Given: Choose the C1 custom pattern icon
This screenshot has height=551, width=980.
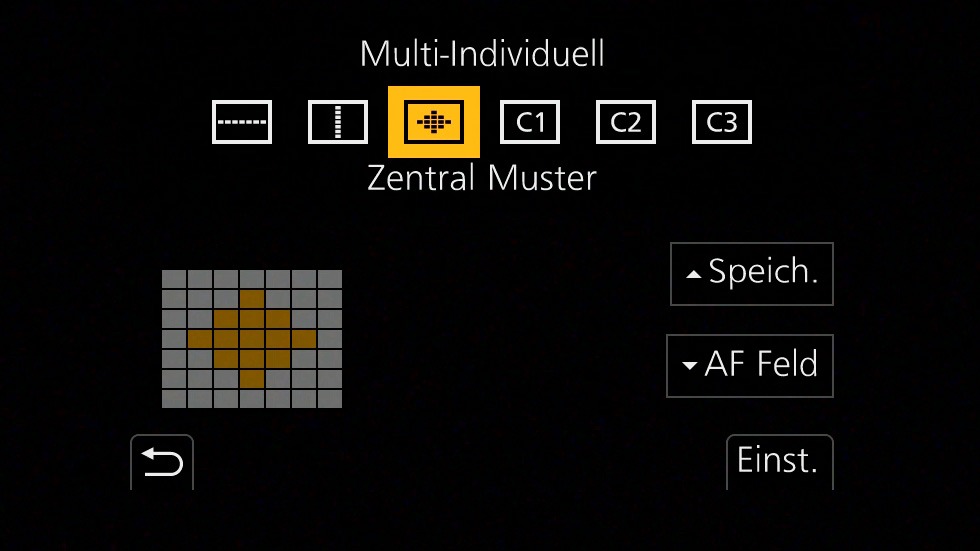Looking at the screenshot, I should pos(530,122).
